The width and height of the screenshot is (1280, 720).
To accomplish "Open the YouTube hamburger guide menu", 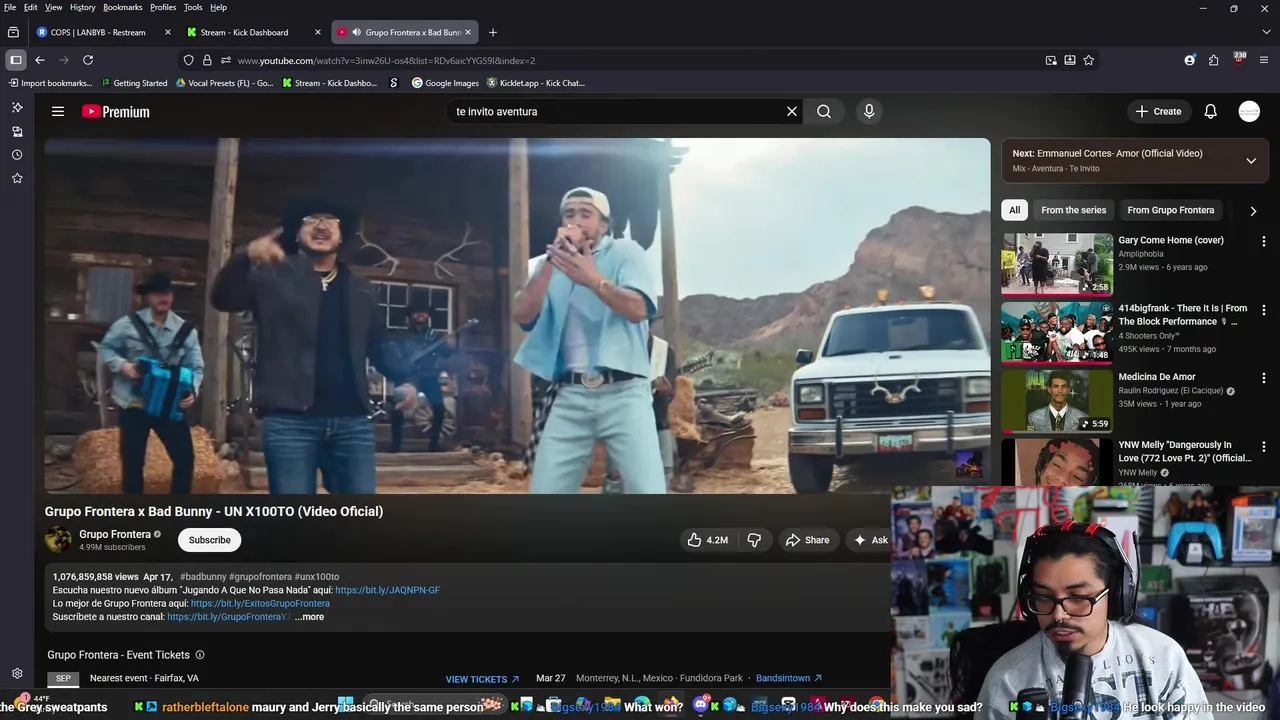I will pyautogui.click(x=58, y=111).
